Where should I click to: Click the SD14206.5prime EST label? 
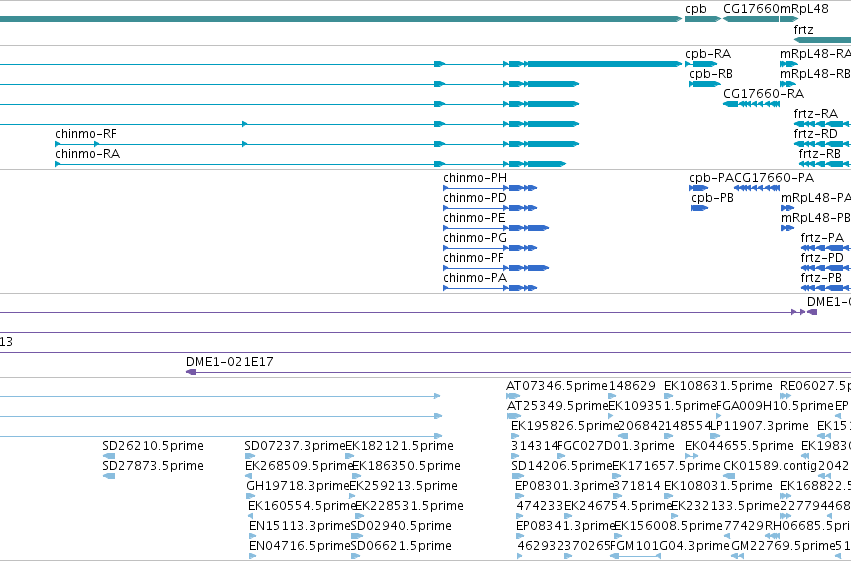(x=562, y=466)
